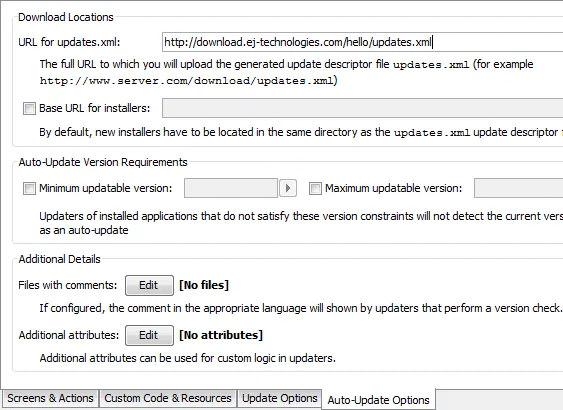The image size is (563, 410).
Task: Click the Minimum updatable version text box
Action: pos(231,188)
